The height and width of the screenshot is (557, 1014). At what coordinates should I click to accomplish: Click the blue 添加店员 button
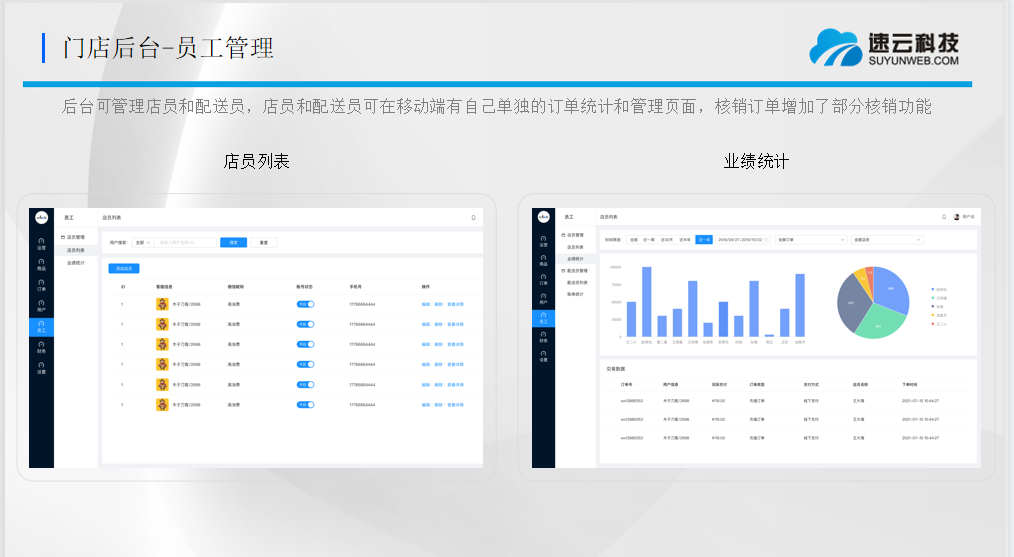[123, 268]
